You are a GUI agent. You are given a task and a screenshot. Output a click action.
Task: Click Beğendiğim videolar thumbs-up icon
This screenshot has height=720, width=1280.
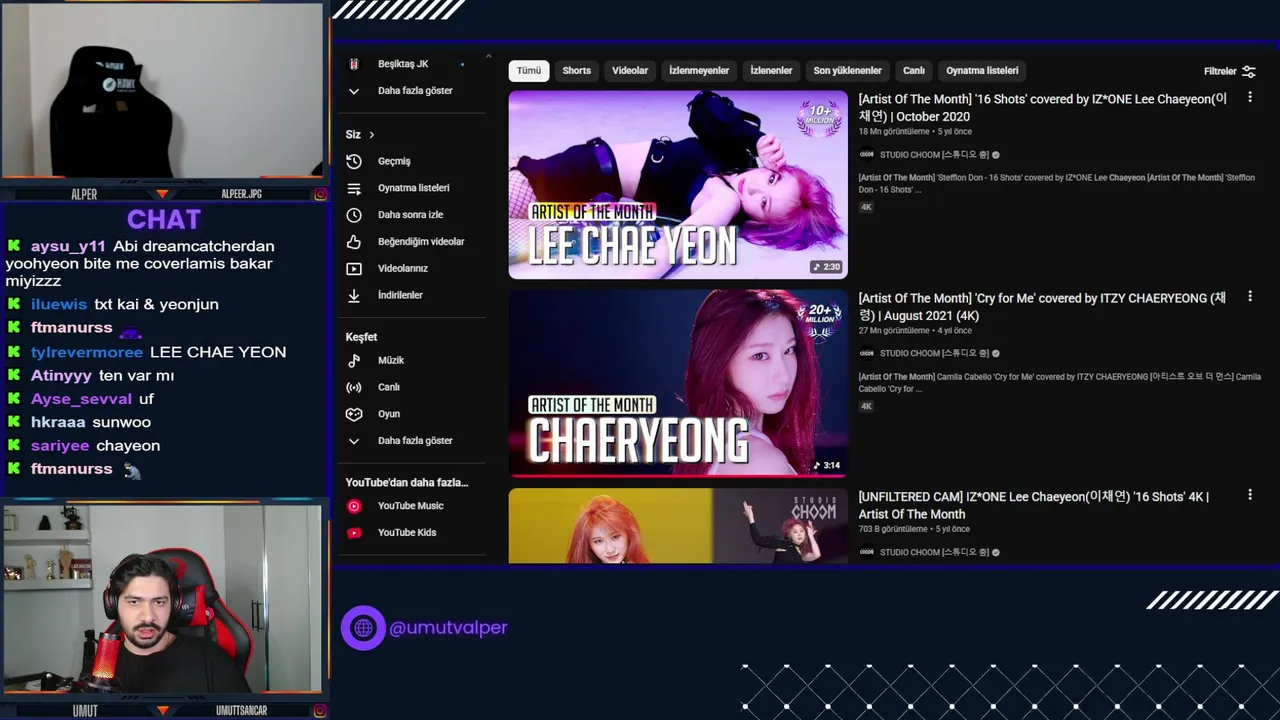pyautogui.click(x=353, y=241)
